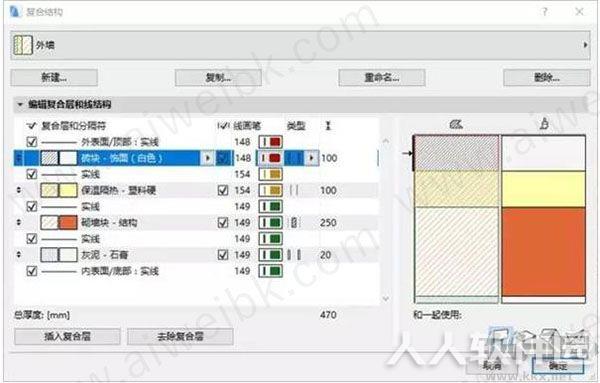Click the core skin type icon in 砌墙块 row
The width and height of the screenshot is (600, 383).
tap(293, 223)
